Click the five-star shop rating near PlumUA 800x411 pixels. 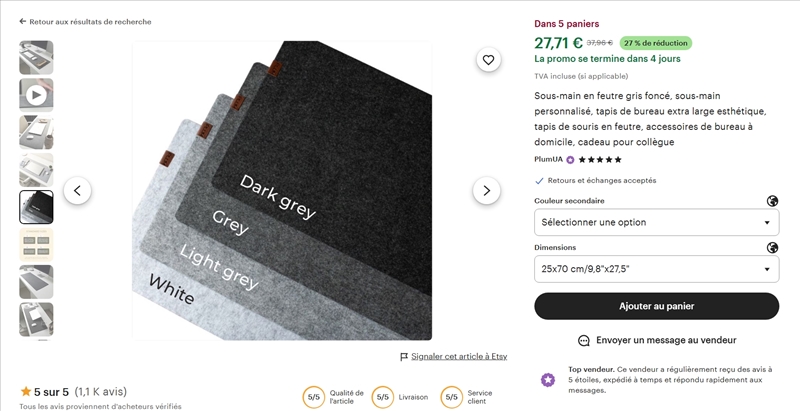600,160
